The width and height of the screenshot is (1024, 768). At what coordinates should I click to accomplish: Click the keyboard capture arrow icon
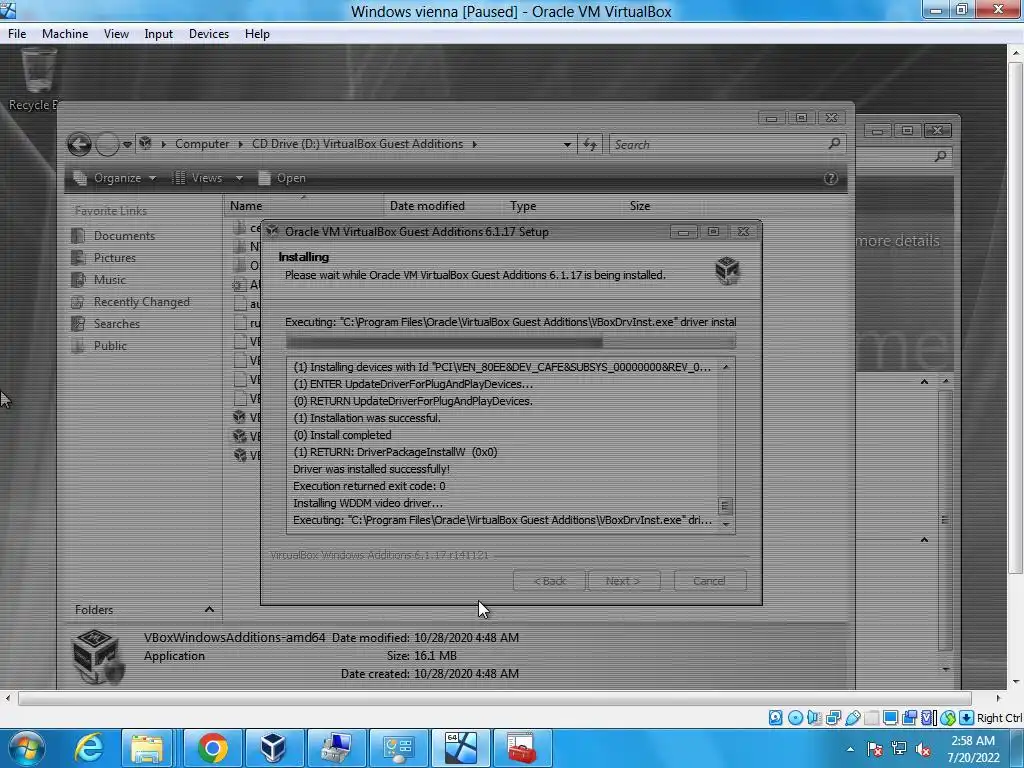tap(967, 718)
